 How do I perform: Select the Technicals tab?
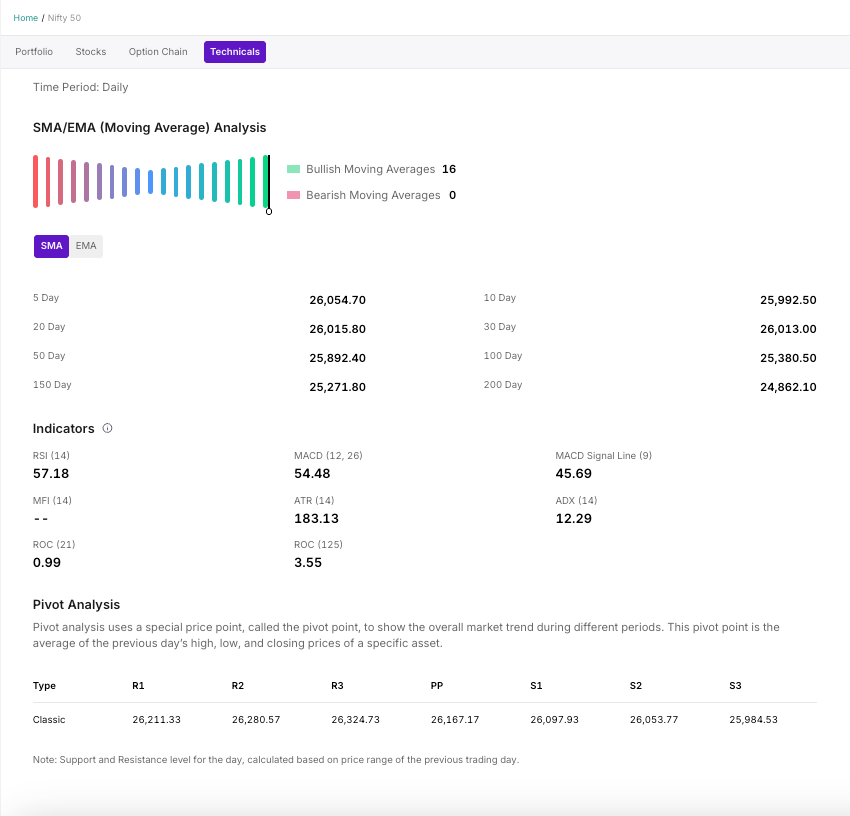(x=235, y=52)
